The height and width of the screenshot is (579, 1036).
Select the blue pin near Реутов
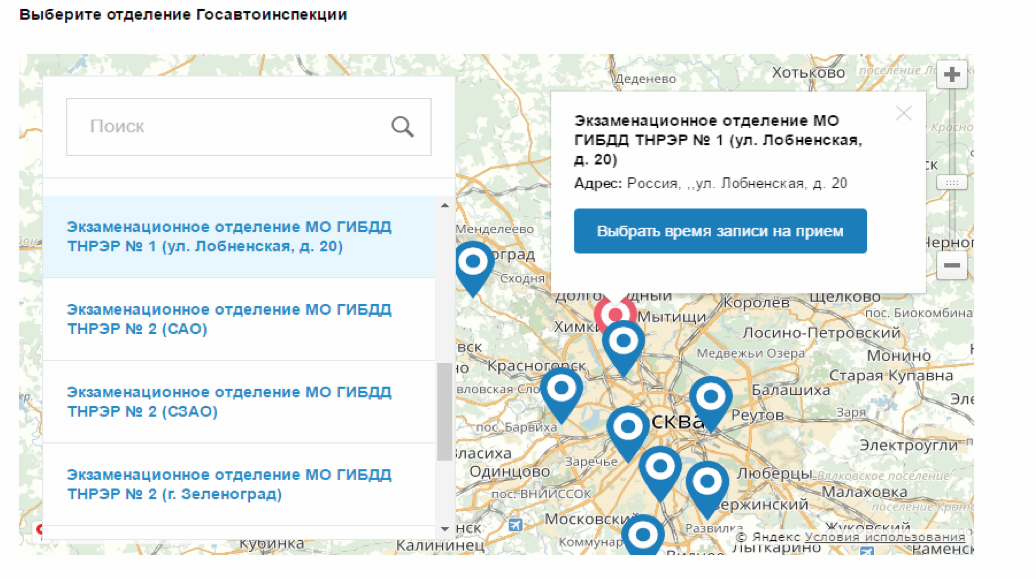tap(711, 397)
